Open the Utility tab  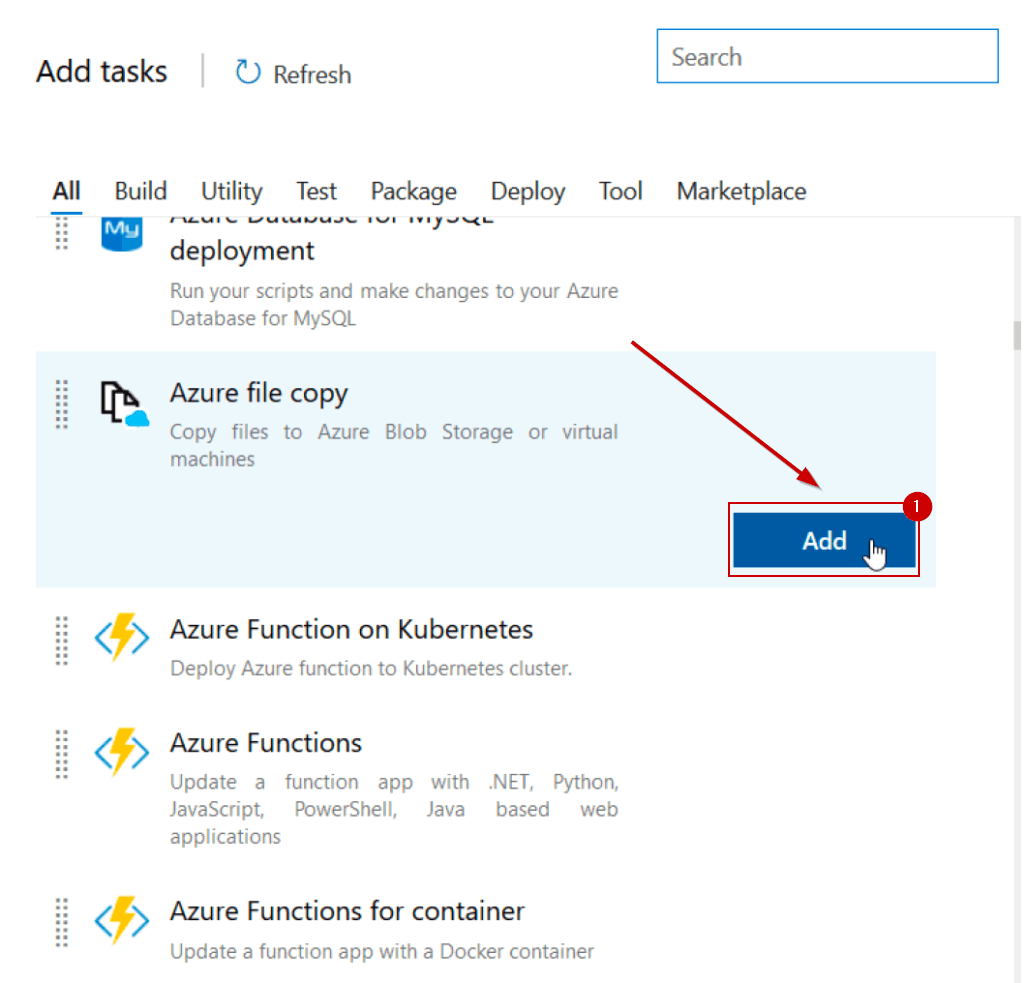tap(231, 191)
